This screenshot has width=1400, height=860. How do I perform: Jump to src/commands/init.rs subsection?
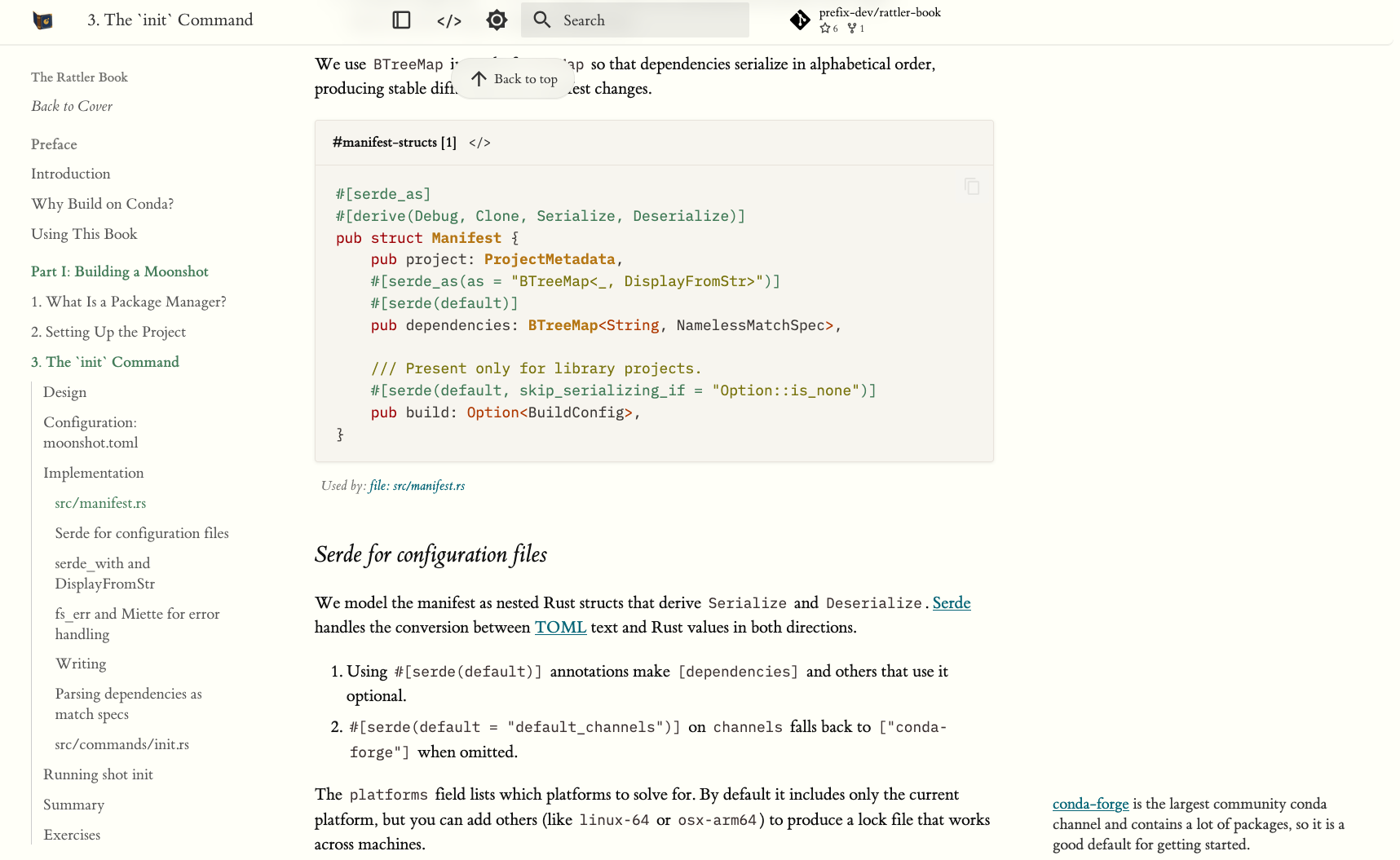tap(122, 744)
